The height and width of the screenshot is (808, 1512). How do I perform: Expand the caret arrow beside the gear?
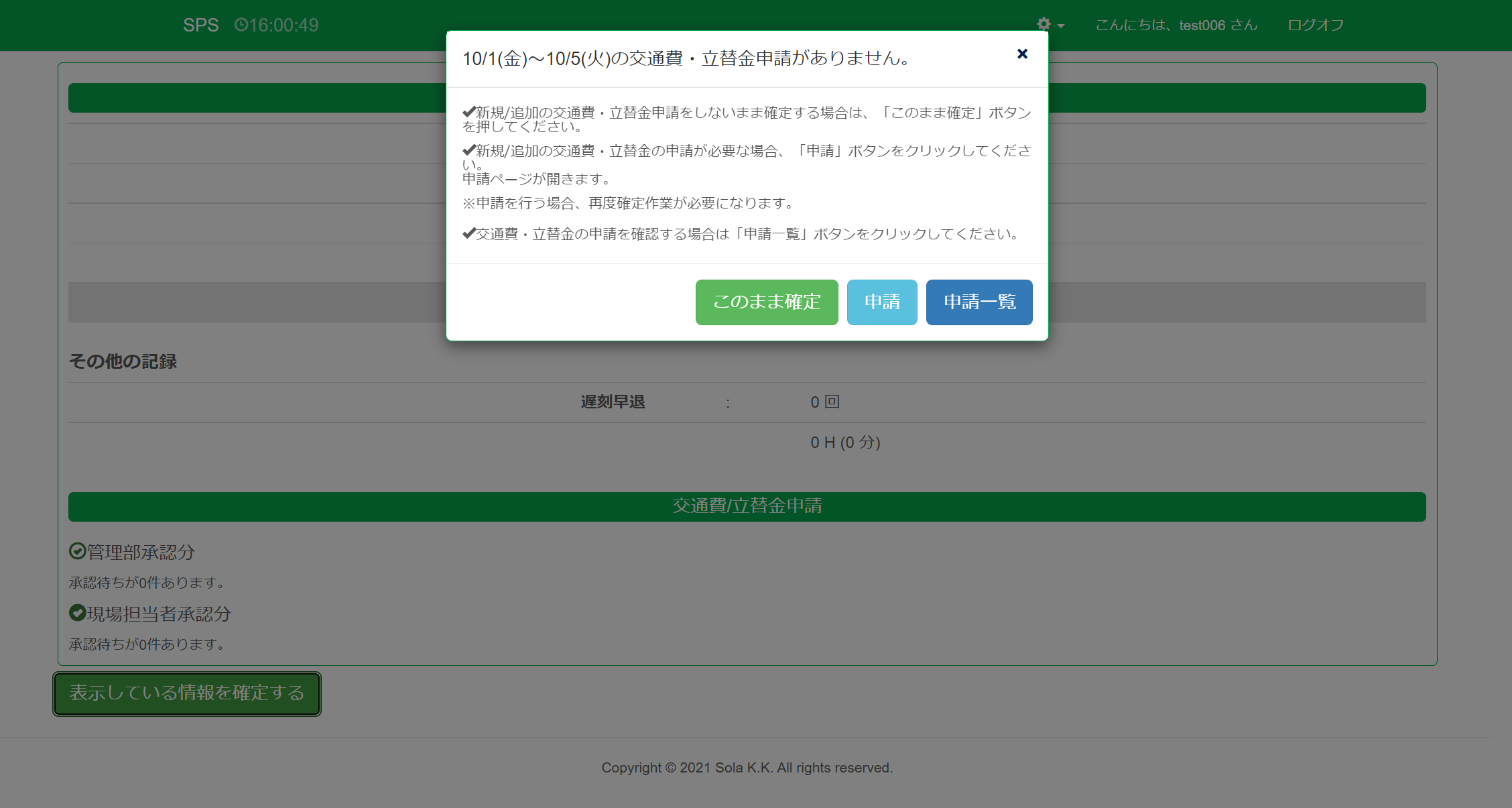coord(1061,26)
